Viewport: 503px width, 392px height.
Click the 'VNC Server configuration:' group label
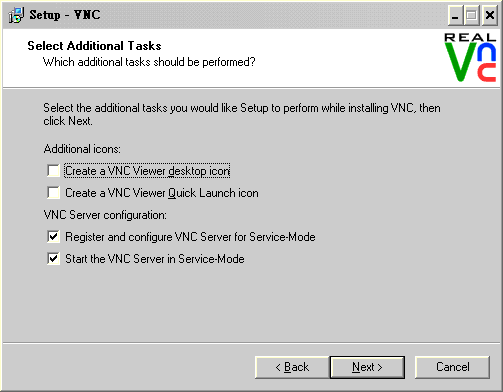[105, 215]
